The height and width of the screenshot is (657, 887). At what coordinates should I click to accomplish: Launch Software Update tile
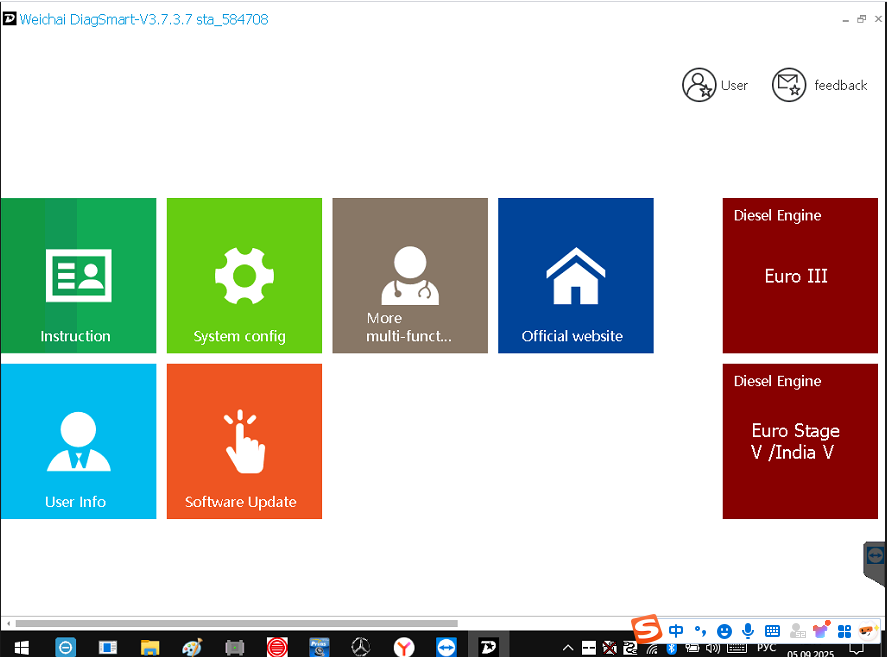[x=244, y=441]
